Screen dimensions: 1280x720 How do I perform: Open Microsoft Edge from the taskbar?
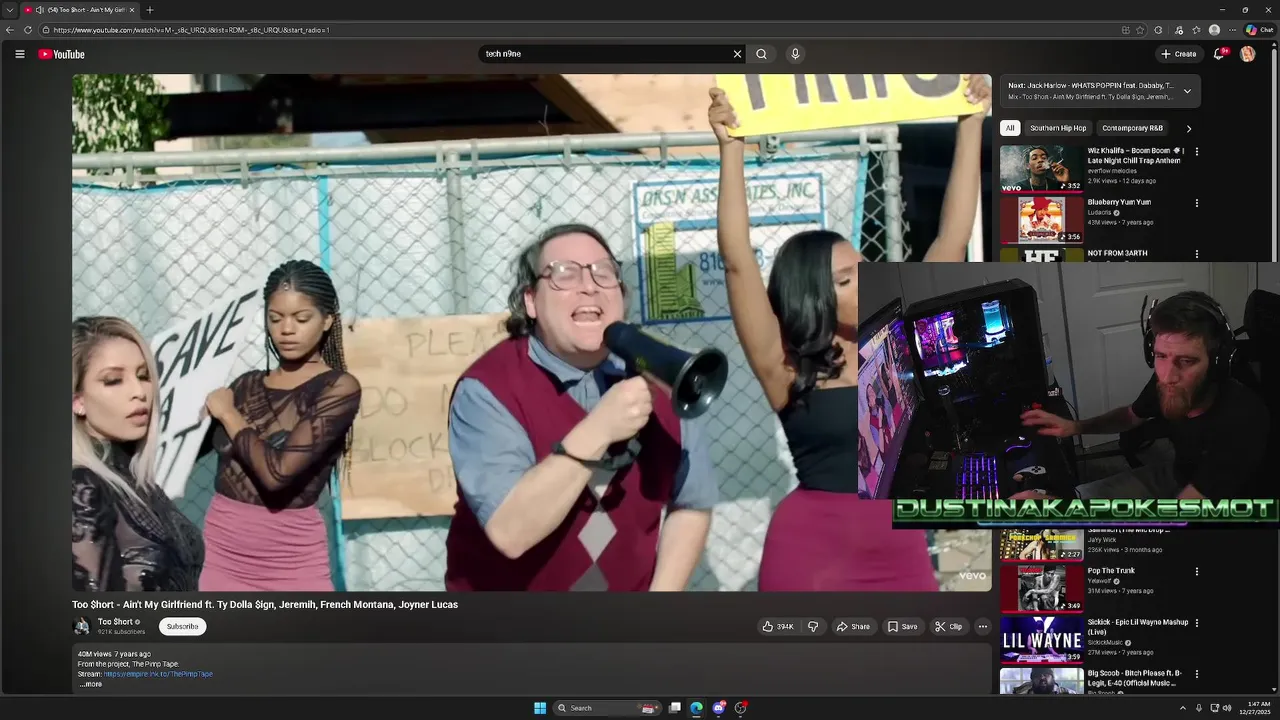point(697,708)
